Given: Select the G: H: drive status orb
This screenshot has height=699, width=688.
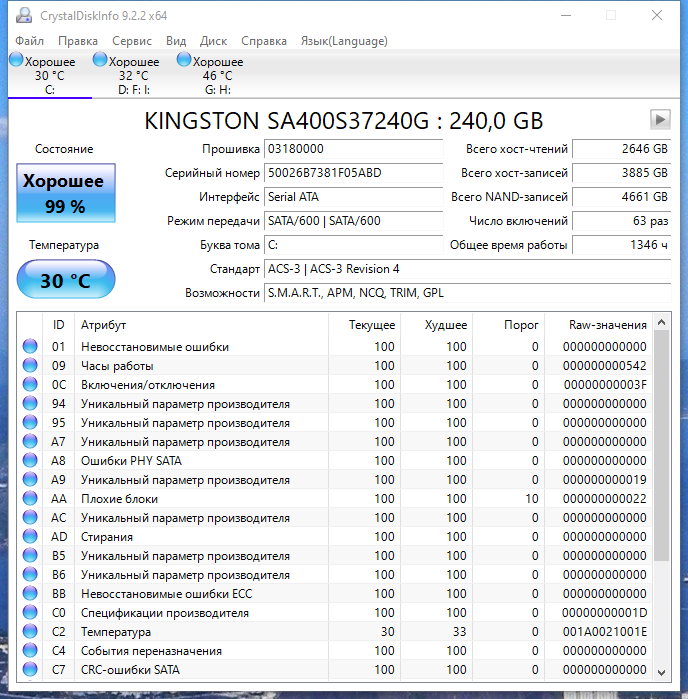Looking at the screenshot, I should pos(184,60).
